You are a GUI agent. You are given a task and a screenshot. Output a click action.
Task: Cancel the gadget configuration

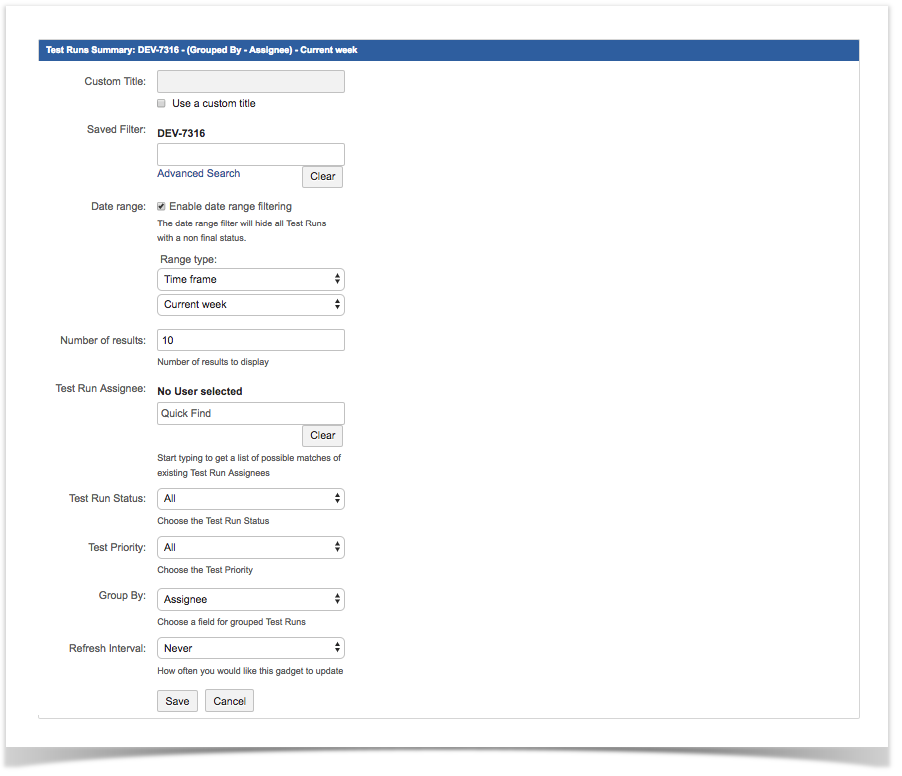point(230,701)
